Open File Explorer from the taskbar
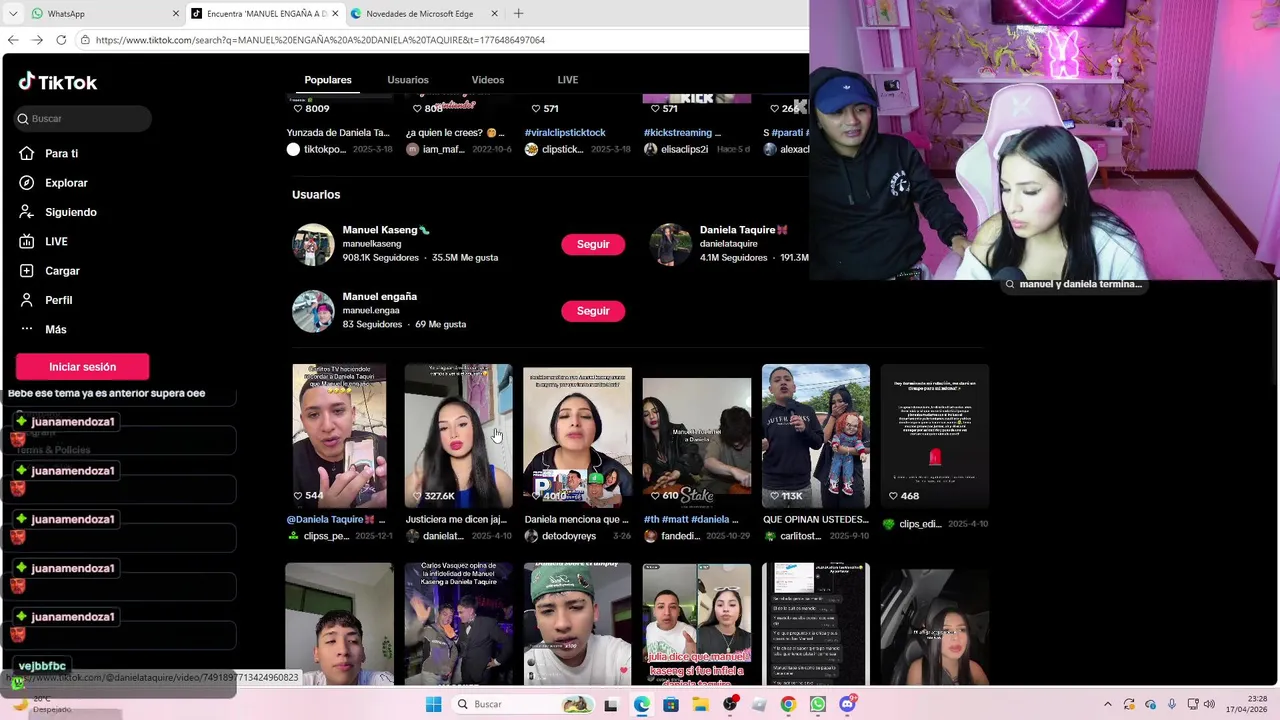The width and height of the screenshot is (1280, 720). click(x=700, y=704)
